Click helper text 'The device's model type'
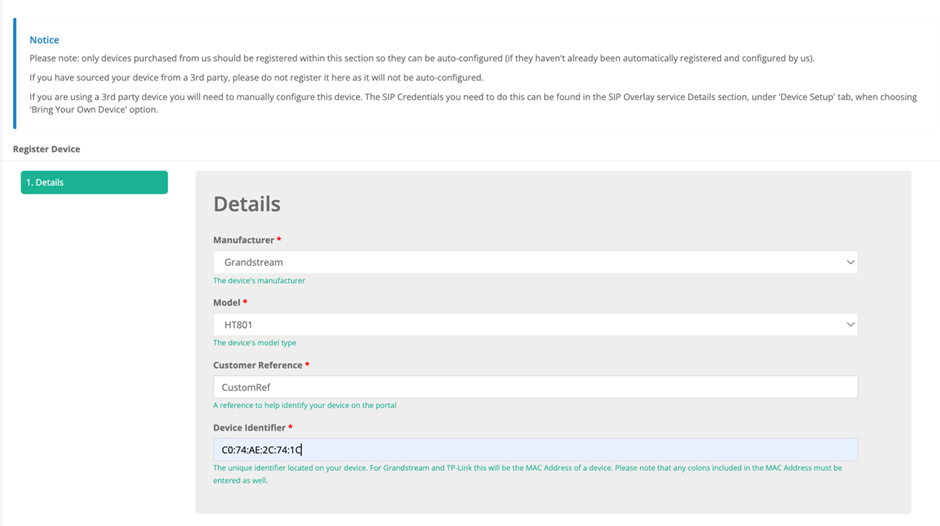 [x=255, y=342]
